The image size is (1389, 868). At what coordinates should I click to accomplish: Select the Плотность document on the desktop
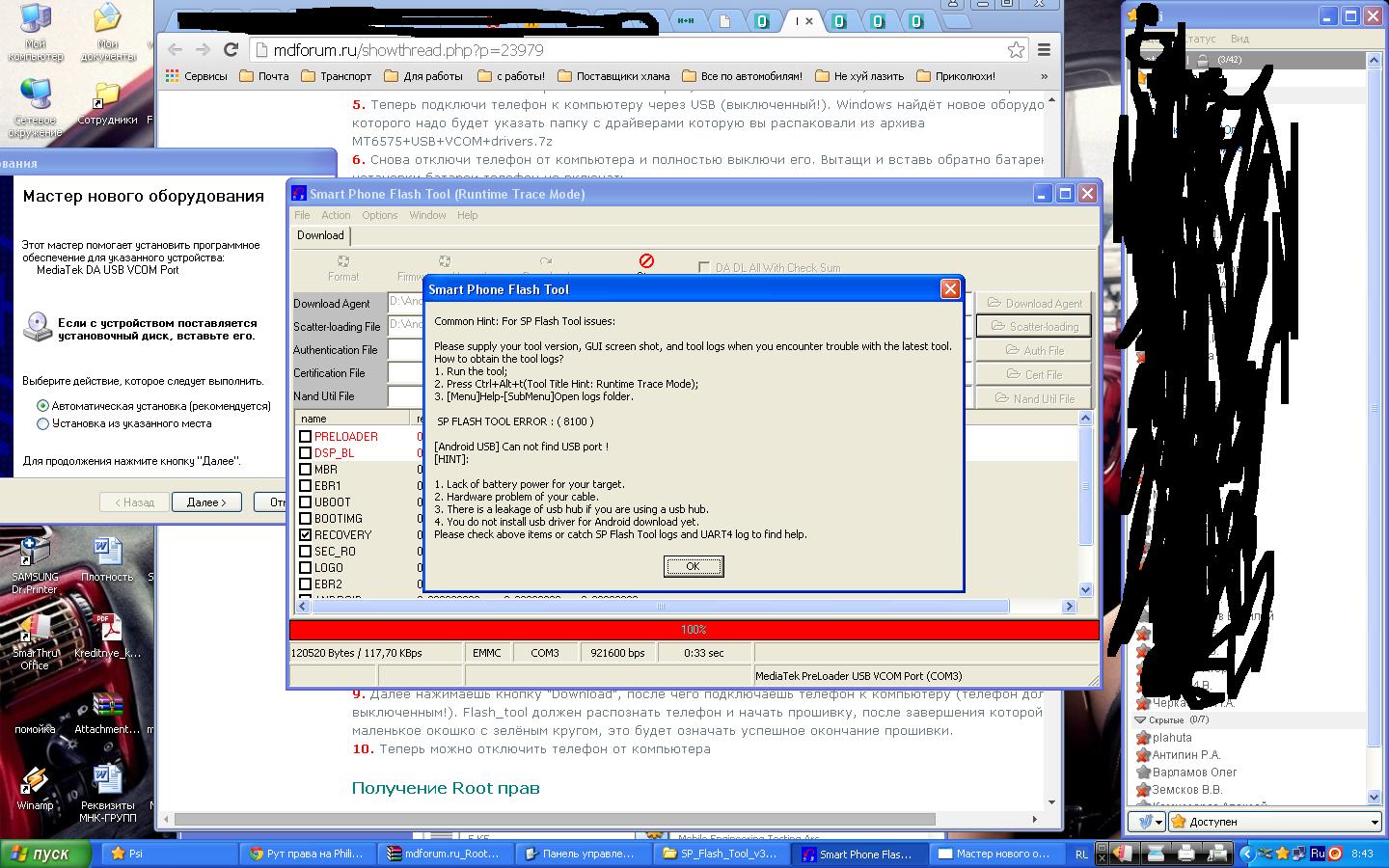tap(107, 559)
